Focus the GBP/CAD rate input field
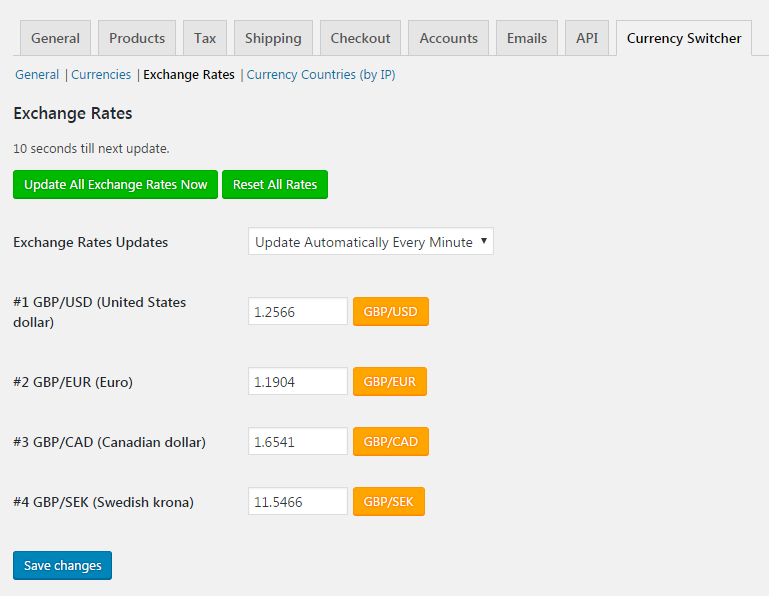Screen dimensions: 769x596 pyautogui.click(x=298, y=441)
